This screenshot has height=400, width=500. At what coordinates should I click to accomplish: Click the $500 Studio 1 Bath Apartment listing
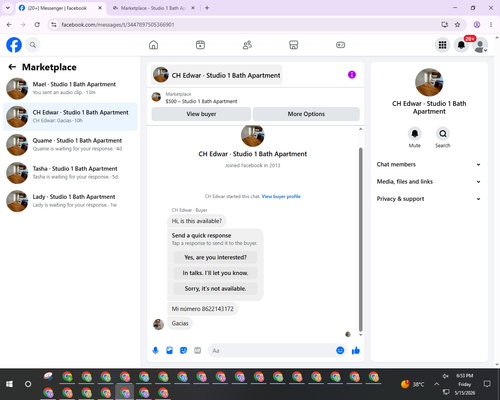[201, 101]
